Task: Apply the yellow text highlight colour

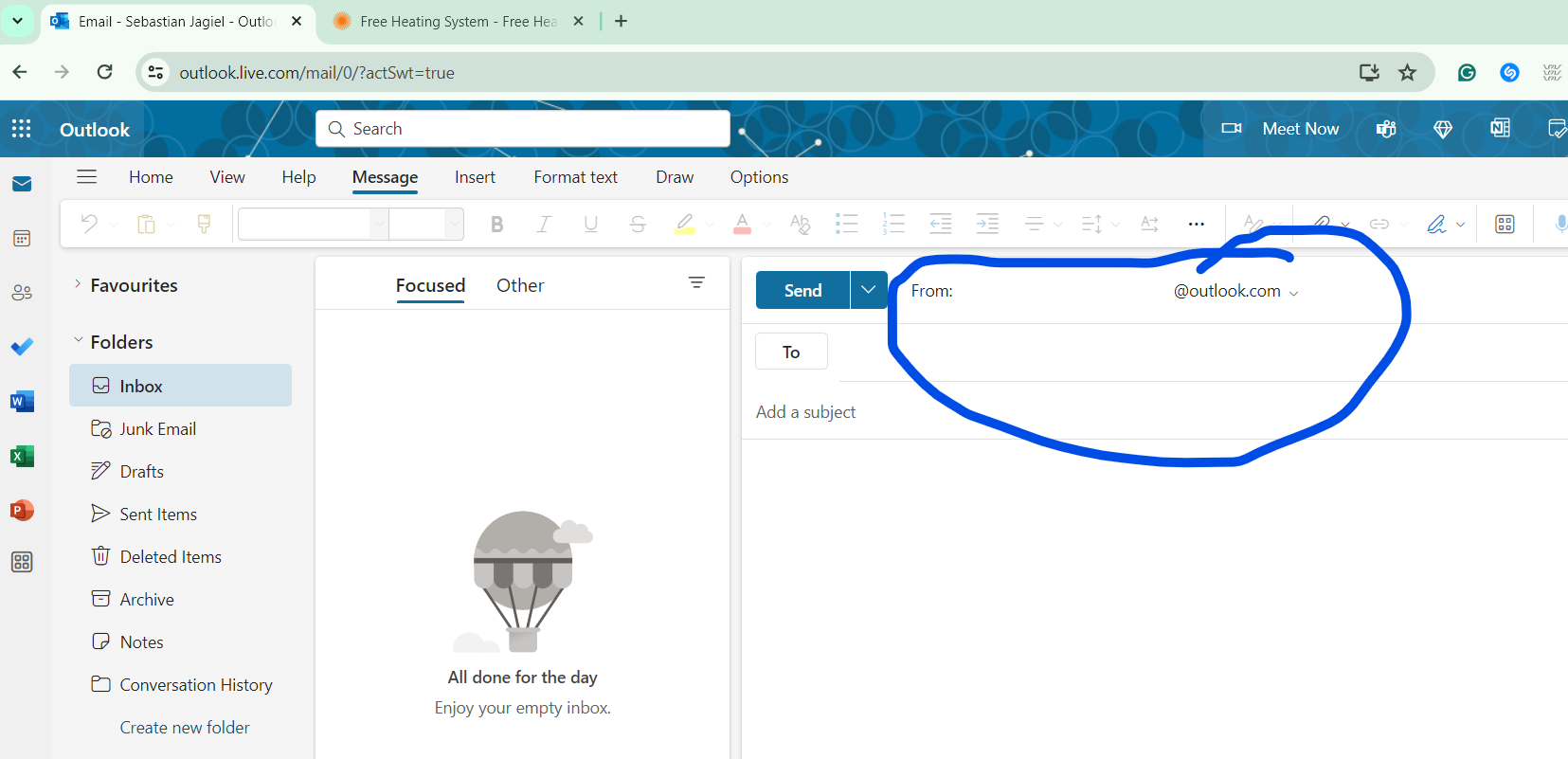Action: coord(684,225)
